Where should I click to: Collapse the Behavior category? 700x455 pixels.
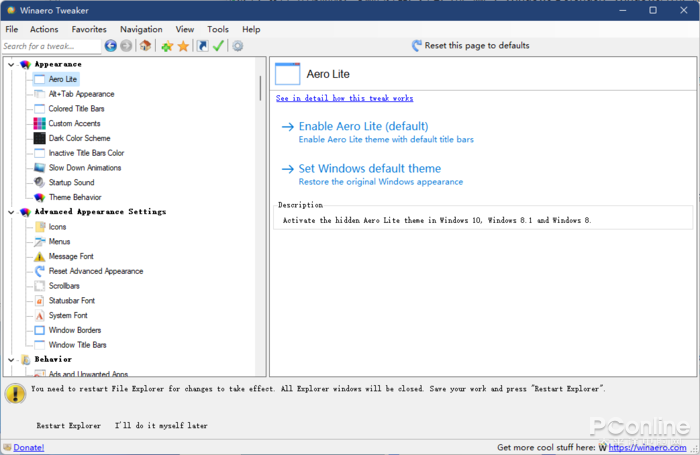pos(11,359)
